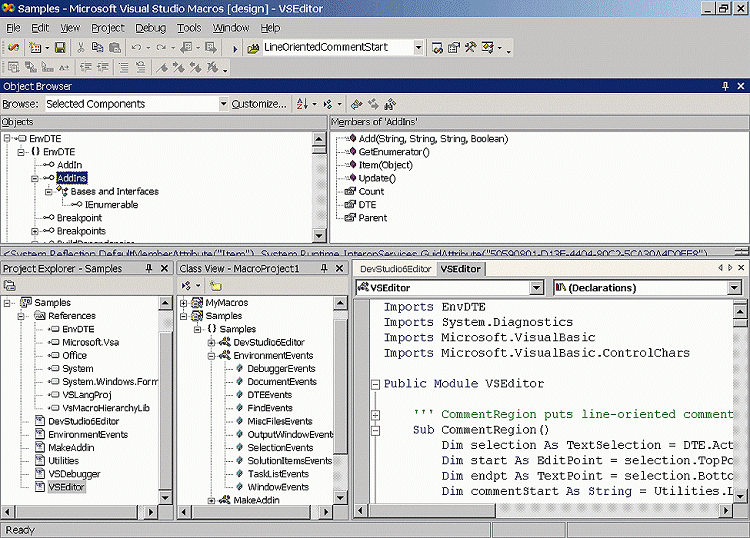Expand the Breakpoints node in Objects tree
The image size is (750, 538).
tap(34, 231)
